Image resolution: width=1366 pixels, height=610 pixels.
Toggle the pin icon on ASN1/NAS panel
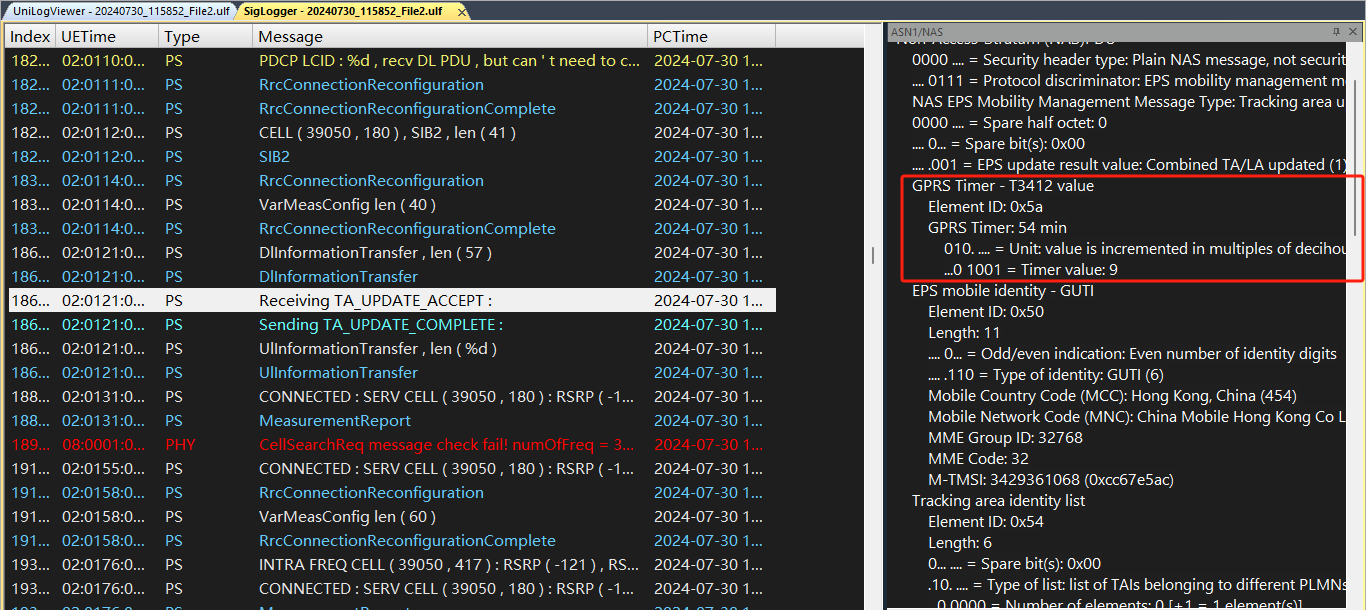coord(1335,31)
